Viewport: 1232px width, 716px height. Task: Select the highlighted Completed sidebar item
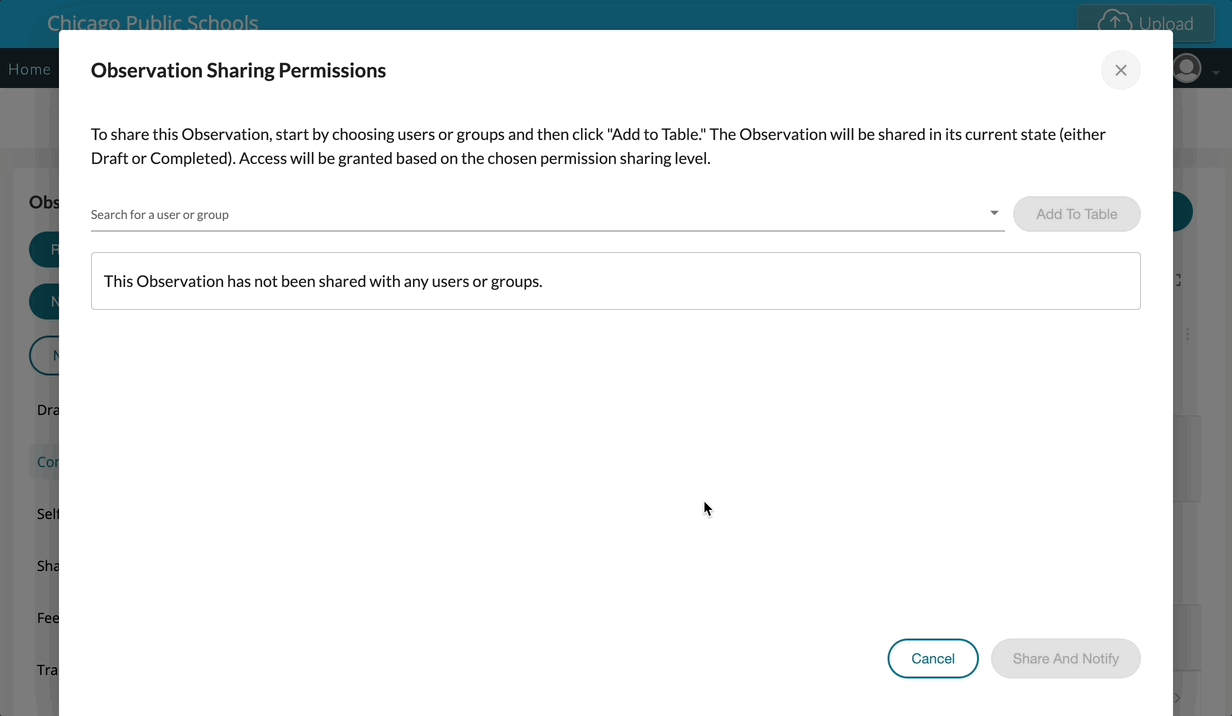coord(46,462)
